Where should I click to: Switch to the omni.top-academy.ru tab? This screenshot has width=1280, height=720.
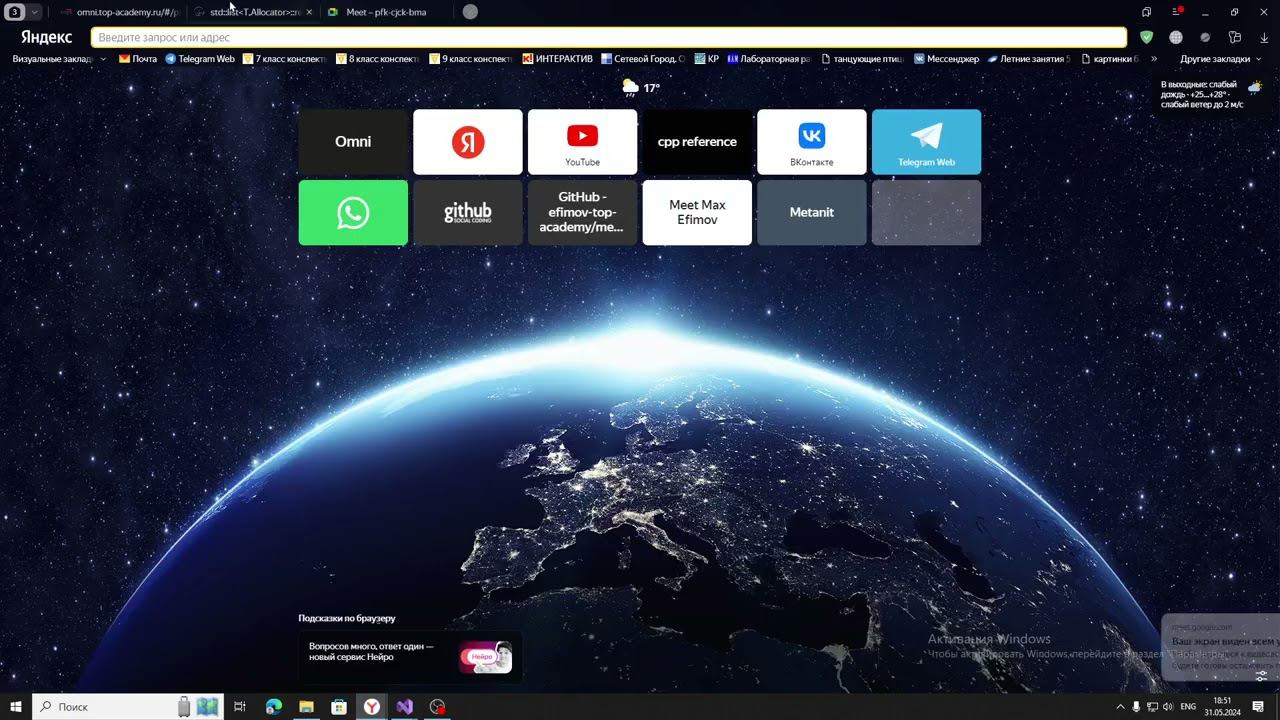click(x=120, y=12)
